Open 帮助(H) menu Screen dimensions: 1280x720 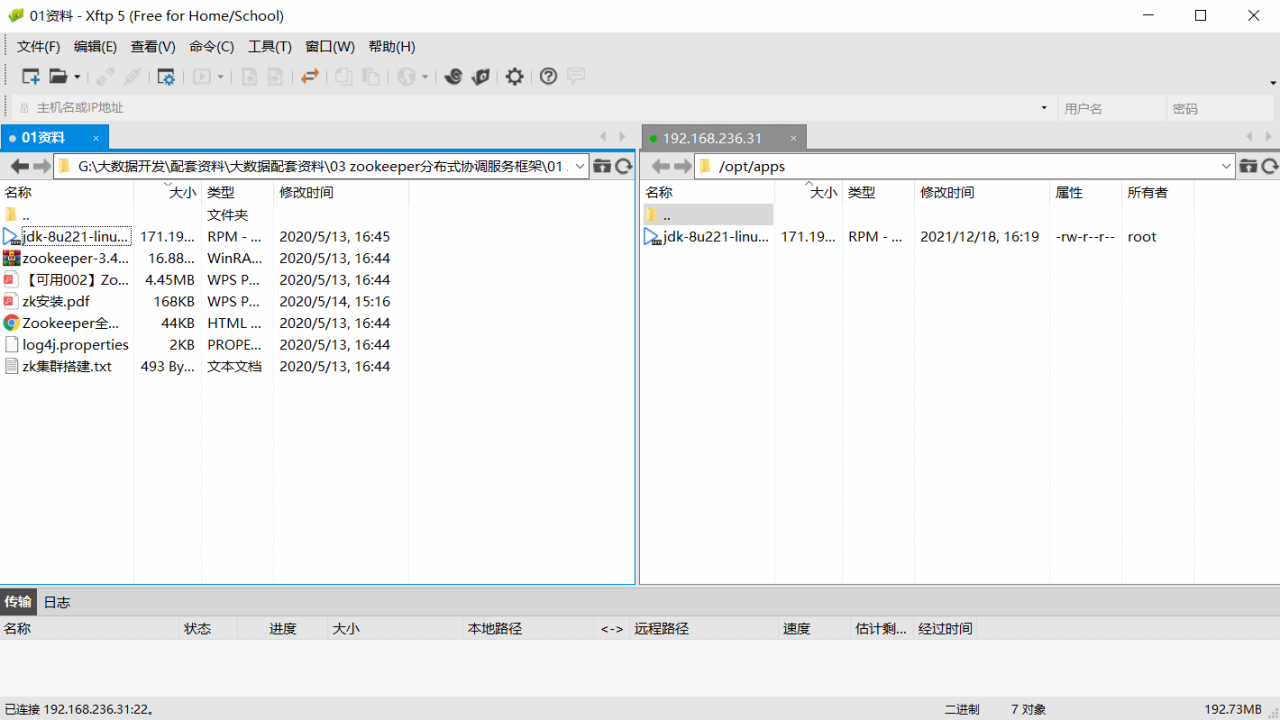pyautogui.click(x=392, y=46)
